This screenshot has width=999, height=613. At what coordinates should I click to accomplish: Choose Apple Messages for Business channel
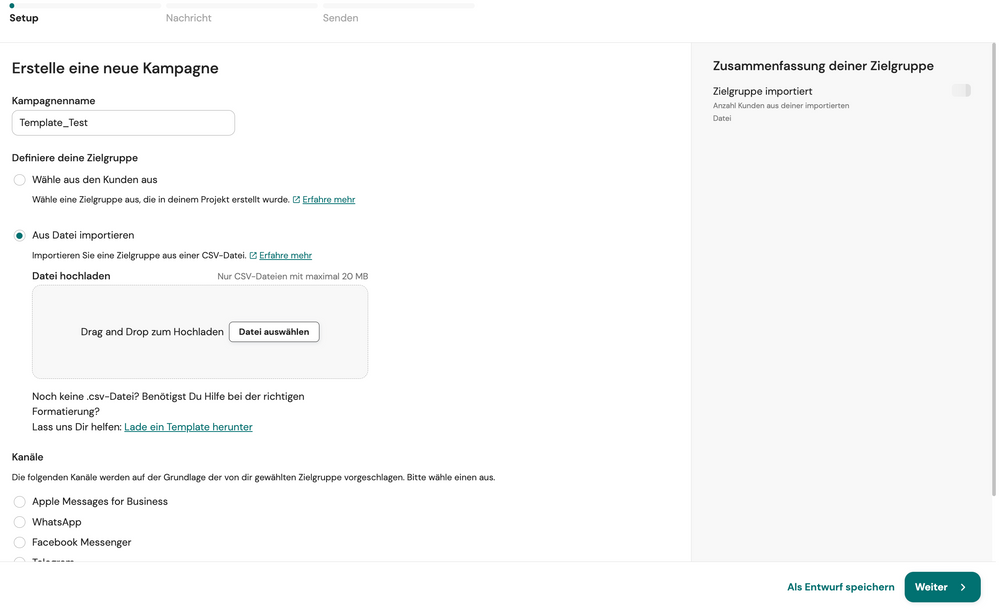click(x=20, y=502)
